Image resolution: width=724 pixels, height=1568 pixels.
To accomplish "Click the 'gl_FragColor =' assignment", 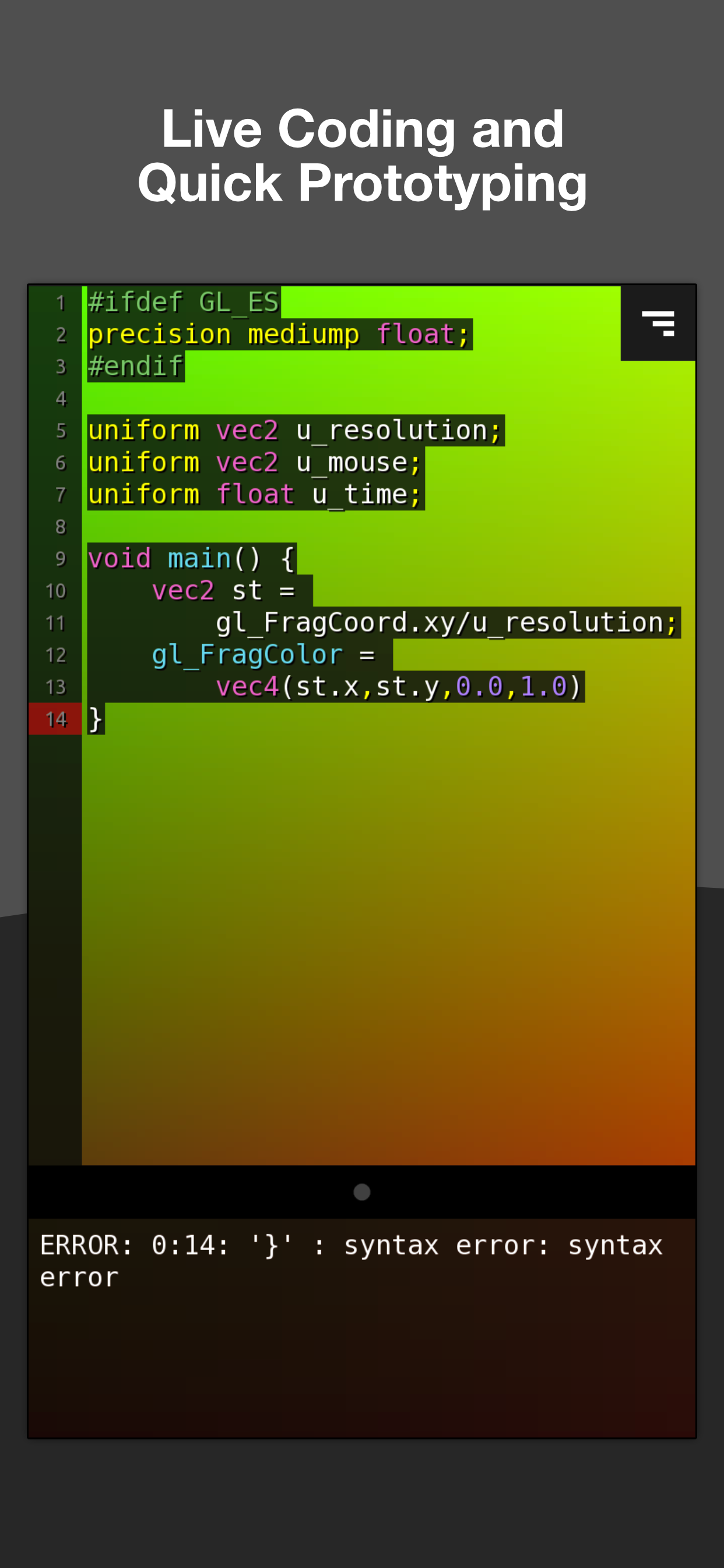I will [263, 655].
